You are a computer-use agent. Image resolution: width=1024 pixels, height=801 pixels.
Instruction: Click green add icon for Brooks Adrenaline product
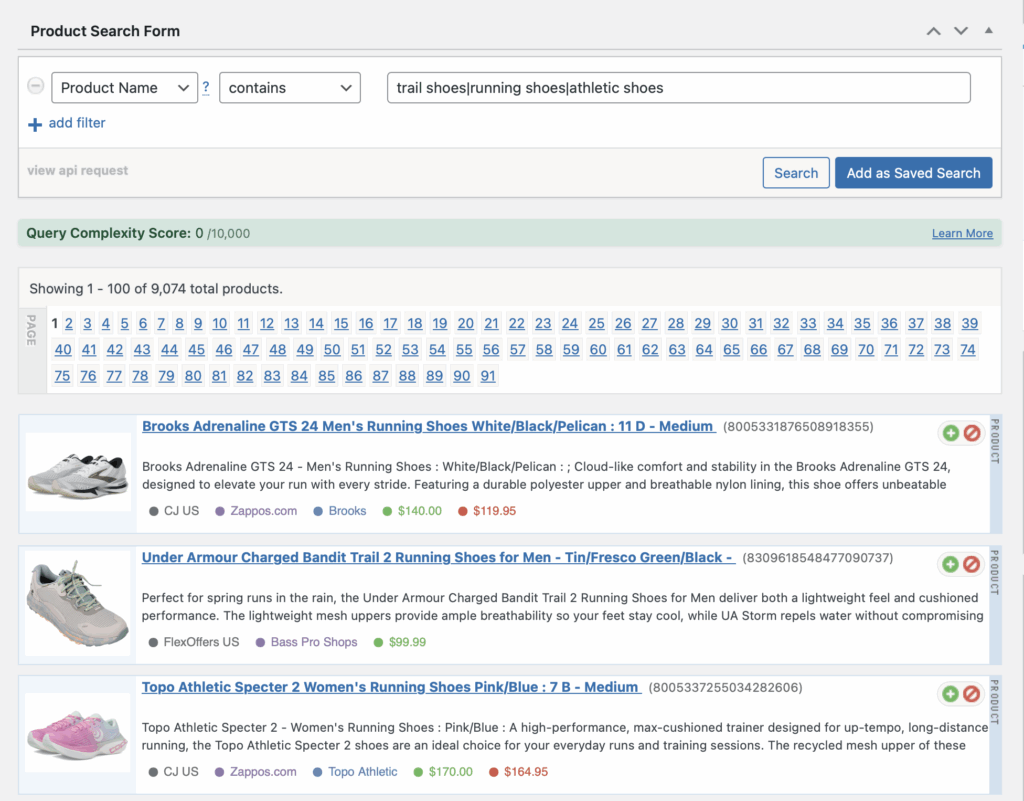950,433
